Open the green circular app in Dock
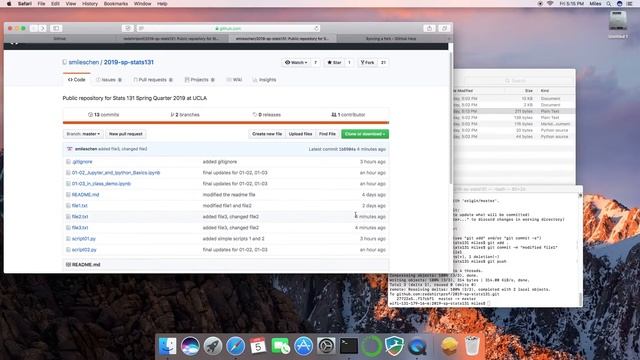The height and width of the screenshot is (360, 640). point(371,346)
